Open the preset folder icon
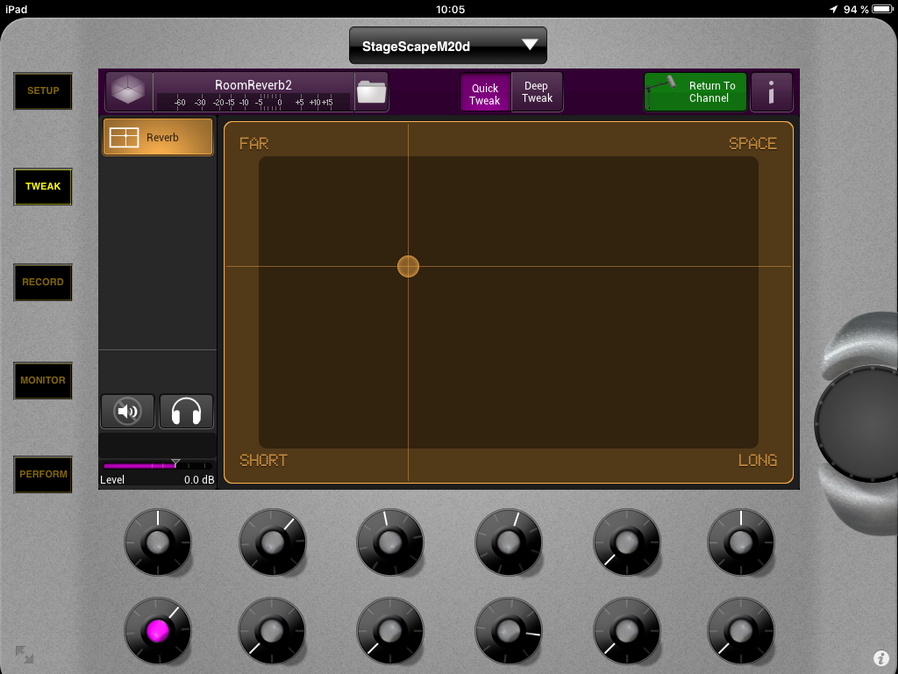Screen dimensions: 898x674 [371, 92]
